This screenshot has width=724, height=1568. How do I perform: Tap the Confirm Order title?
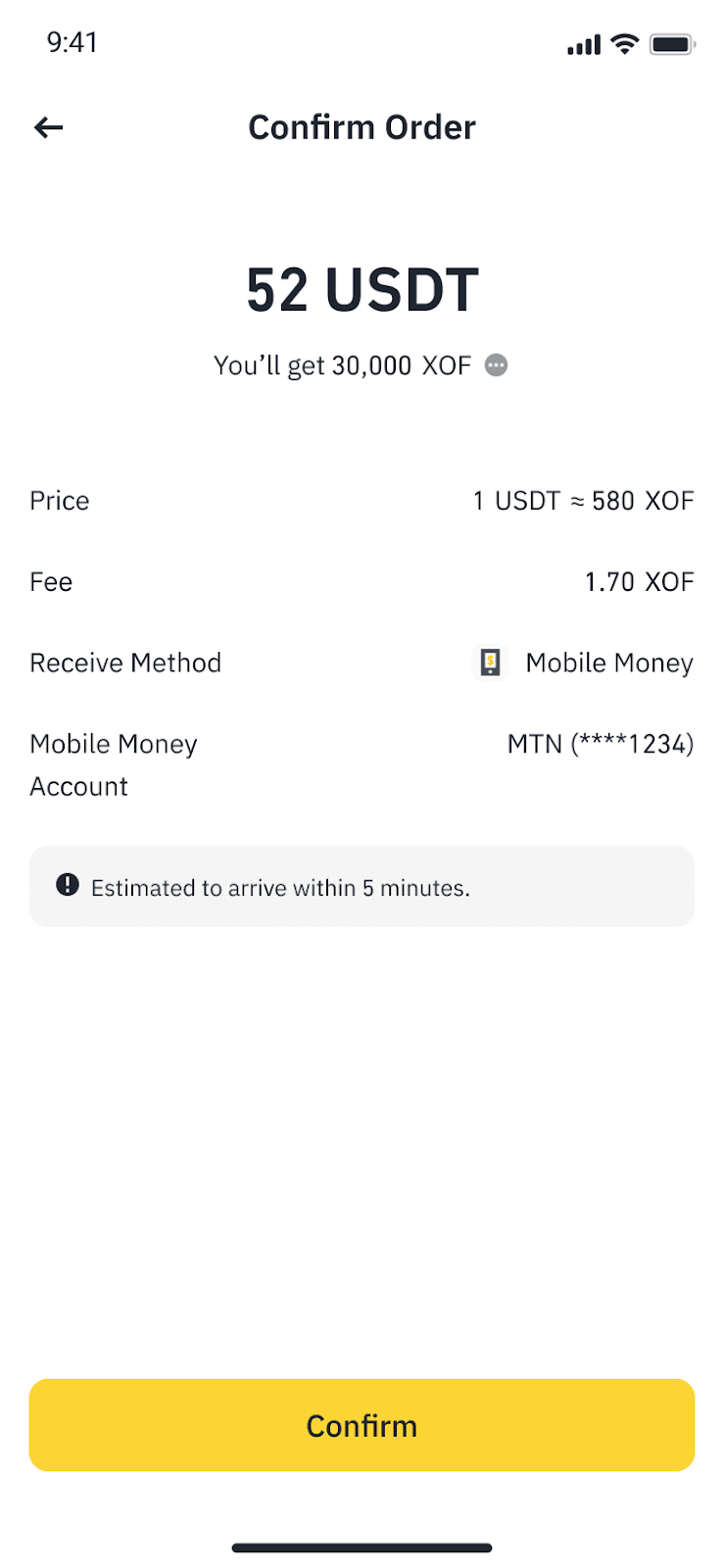(362, 127)
